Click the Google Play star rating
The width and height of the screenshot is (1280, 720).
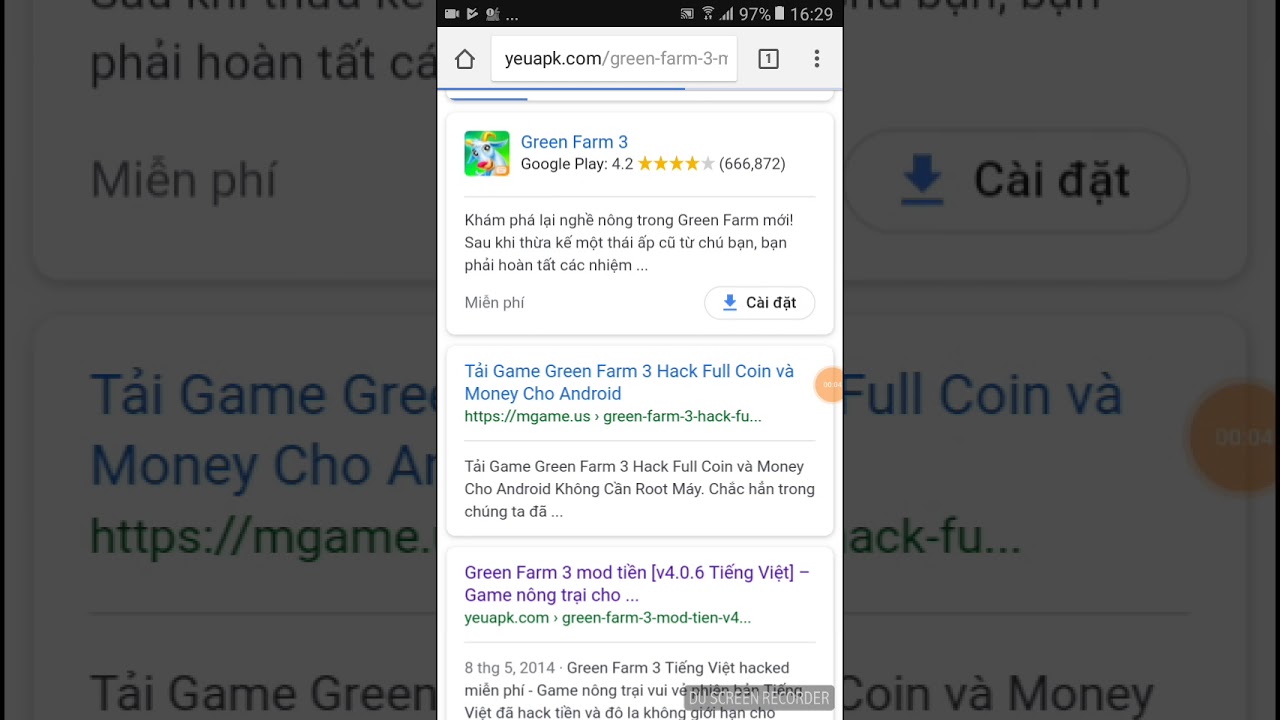(x=676, y=164)
